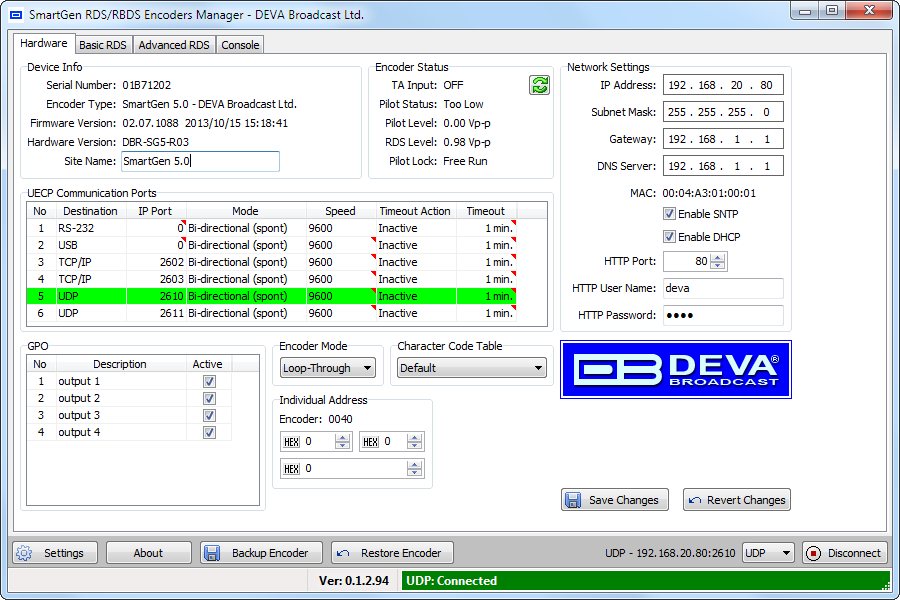Open the UDP connection type dropdown

[768, 553]
